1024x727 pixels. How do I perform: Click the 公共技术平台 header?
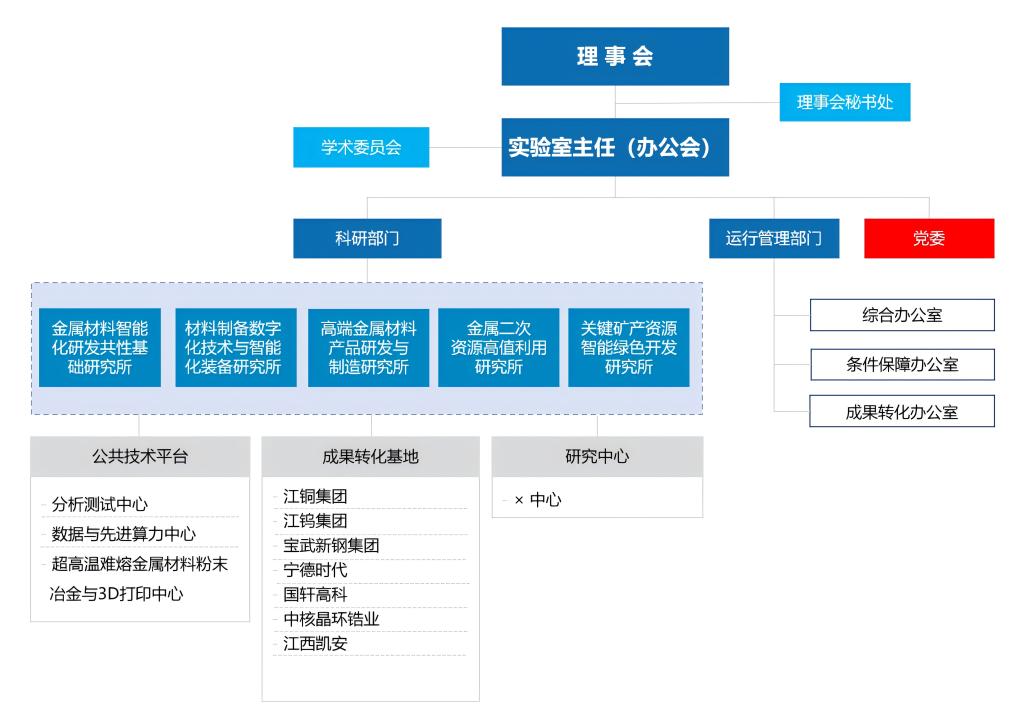tap(140, 457)
